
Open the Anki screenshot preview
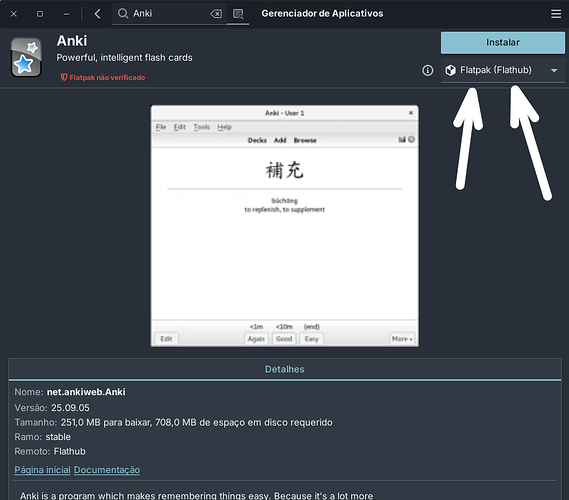[x=284, y=226]
